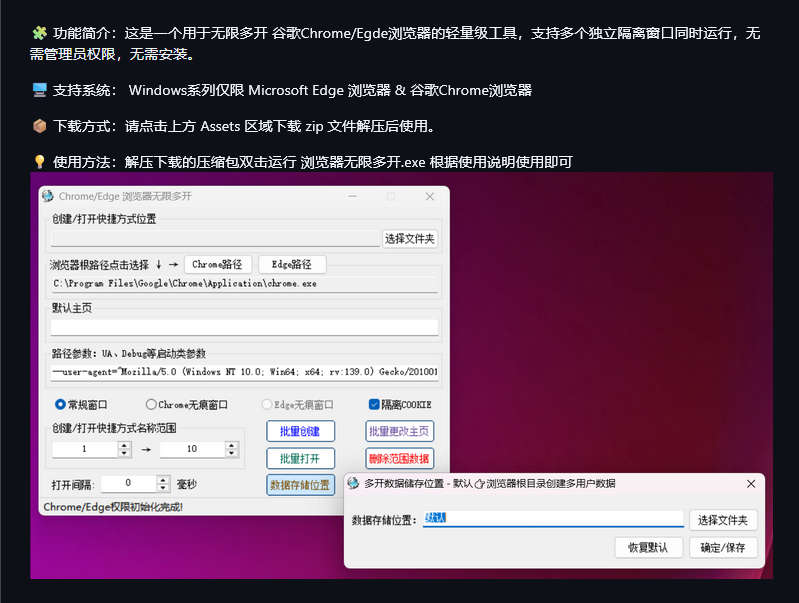Click the label 创建/打开快捷方式名称范围

pos(114,428)
